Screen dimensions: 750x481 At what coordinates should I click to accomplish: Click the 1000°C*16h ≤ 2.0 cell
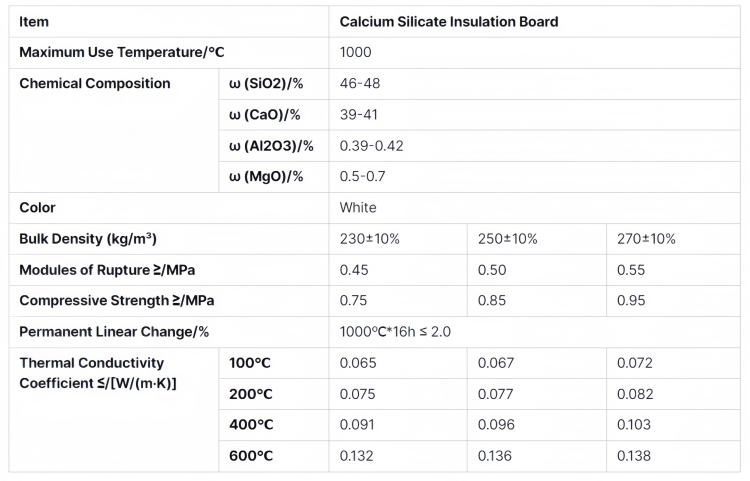point(534,332)
